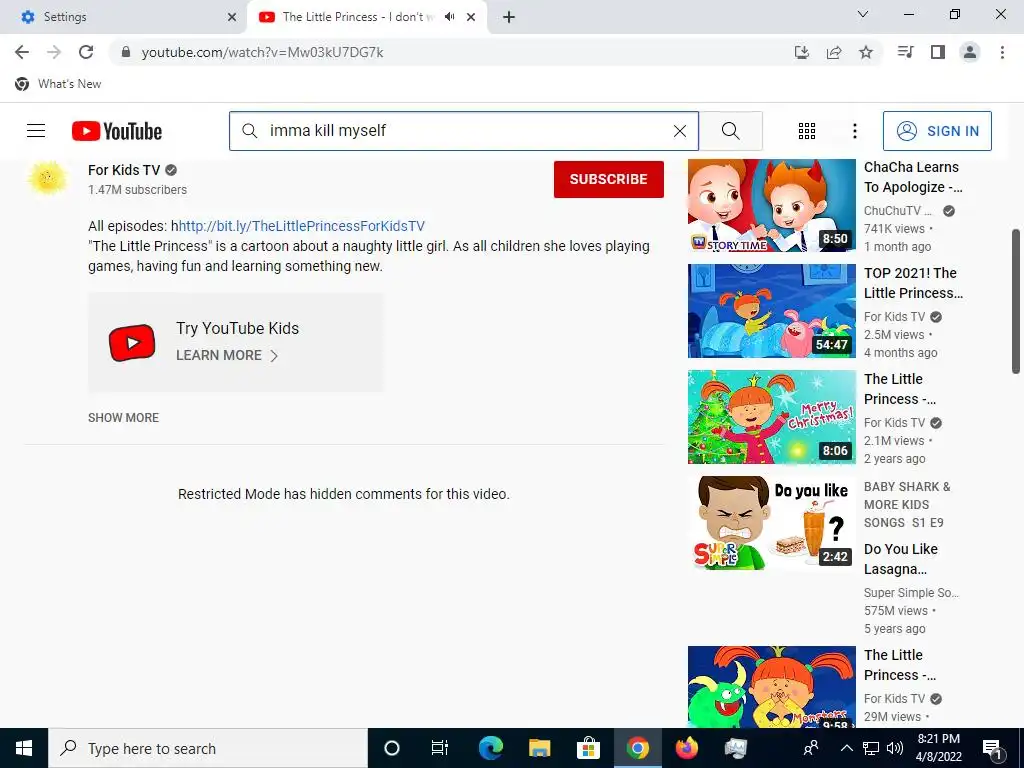Click the SIGN IN button
1024x768 pixels.
pos(937,131)
